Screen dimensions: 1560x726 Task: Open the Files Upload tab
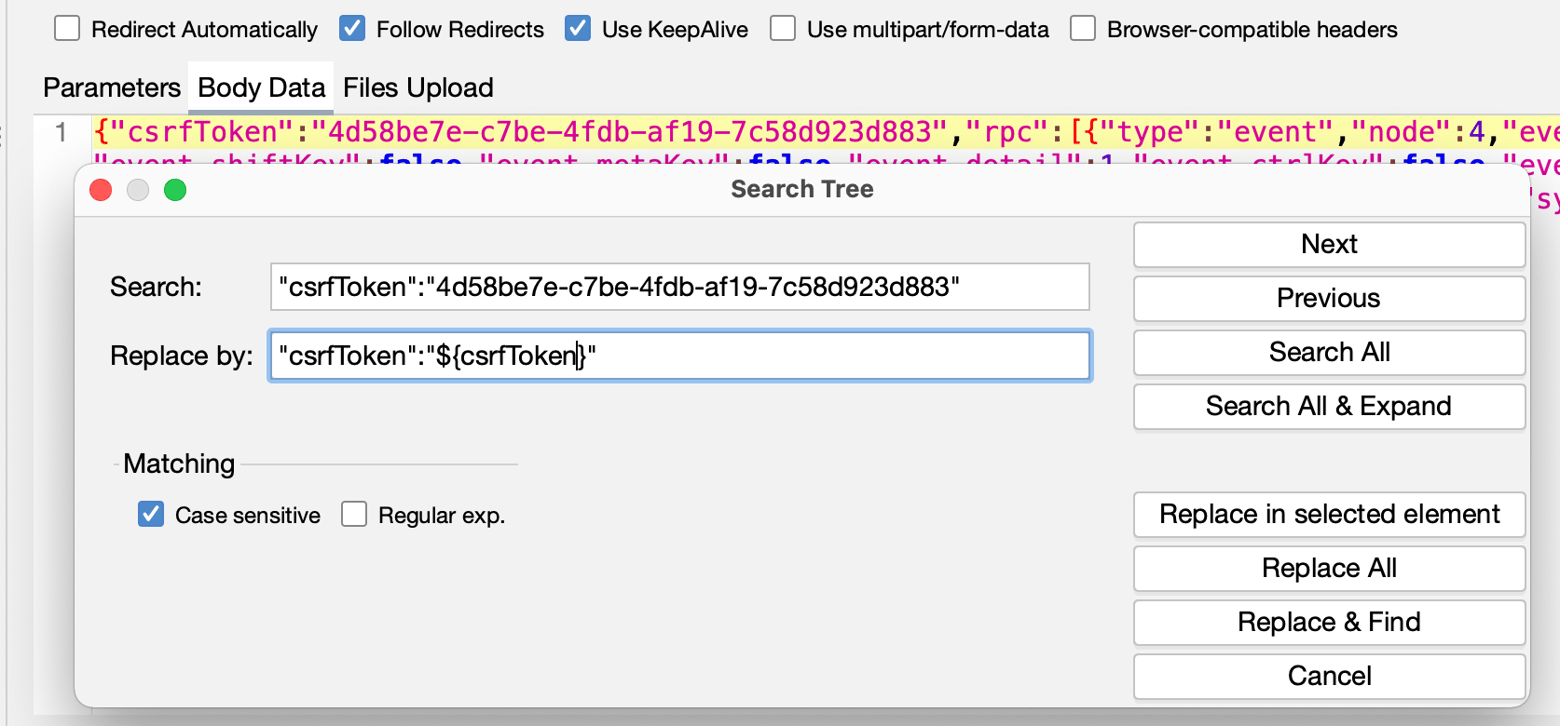click(418, 88)
